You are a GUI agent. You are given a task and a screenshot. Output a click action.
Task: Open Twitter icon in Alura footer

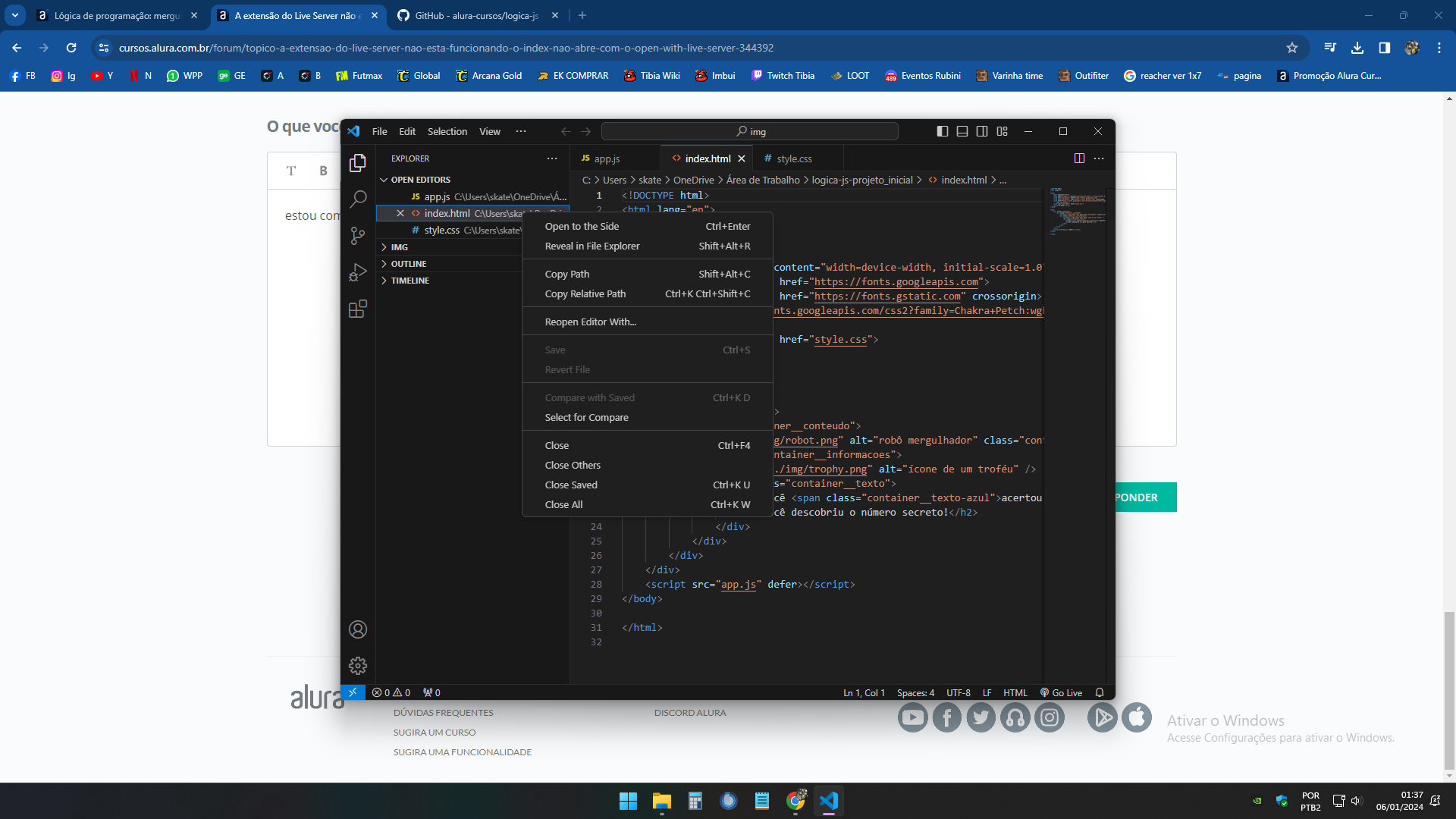click(x=981, y=717)
